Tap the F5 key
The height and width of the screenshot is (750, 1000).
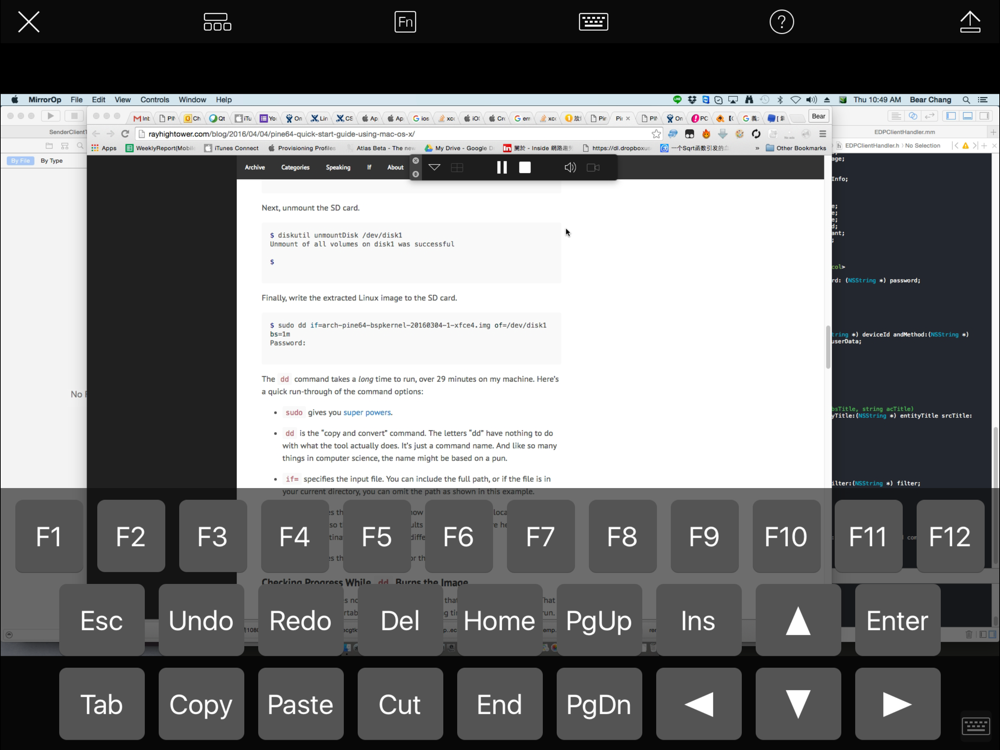point(376,536)
